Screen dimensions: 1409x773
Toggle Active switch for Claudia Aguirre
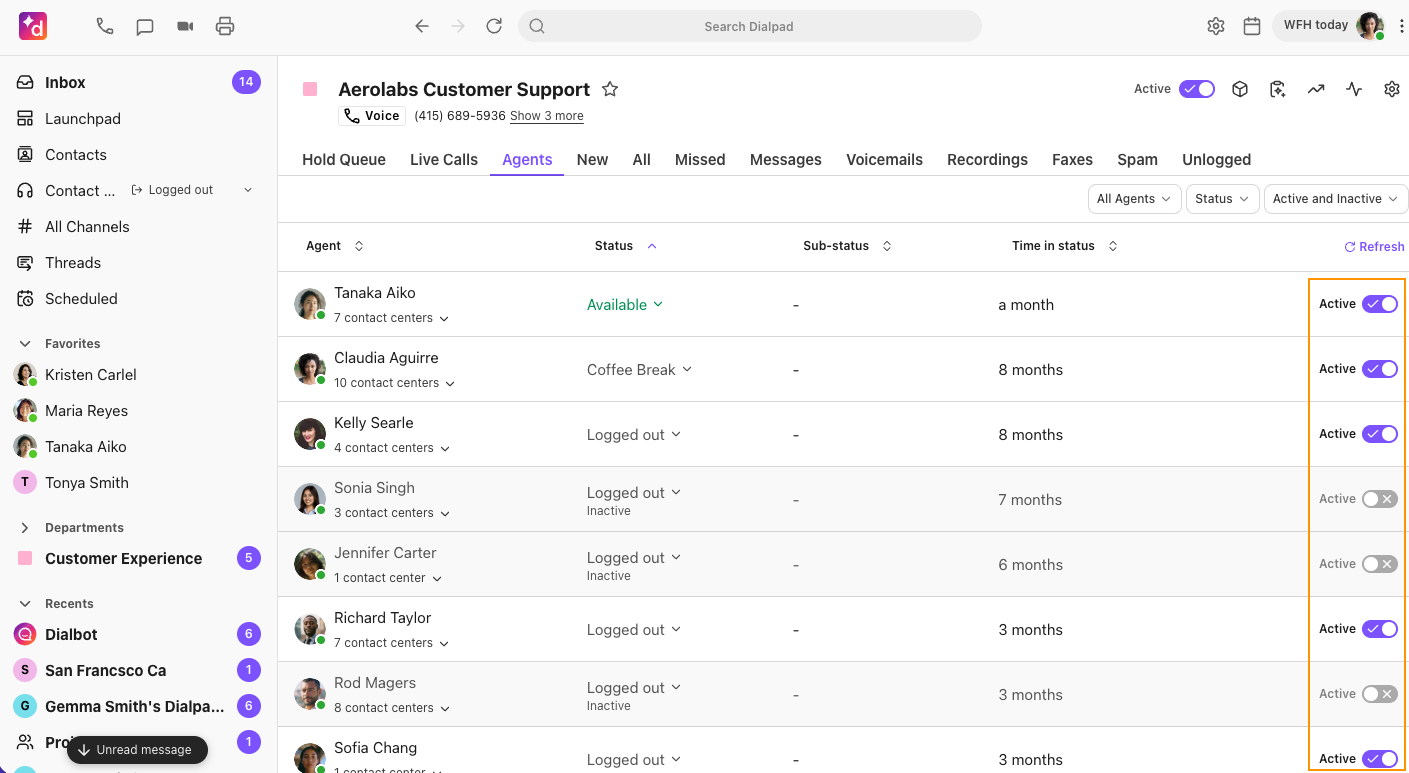coord(1380,369)
